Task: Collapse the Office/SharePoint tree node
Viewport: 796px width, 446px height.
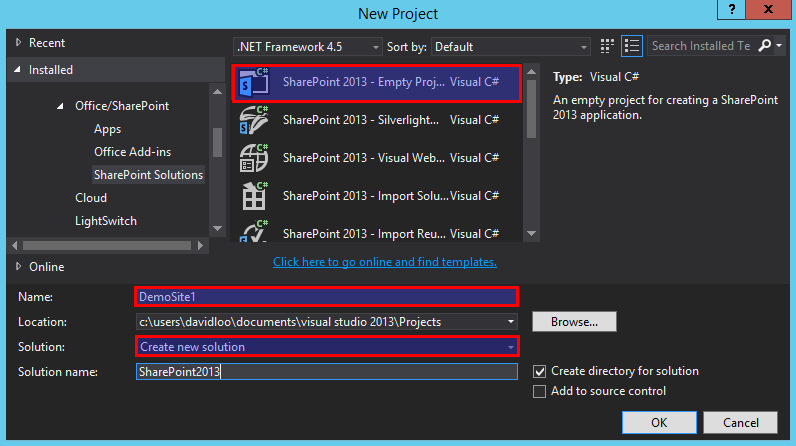Action: tap(60, 106)
